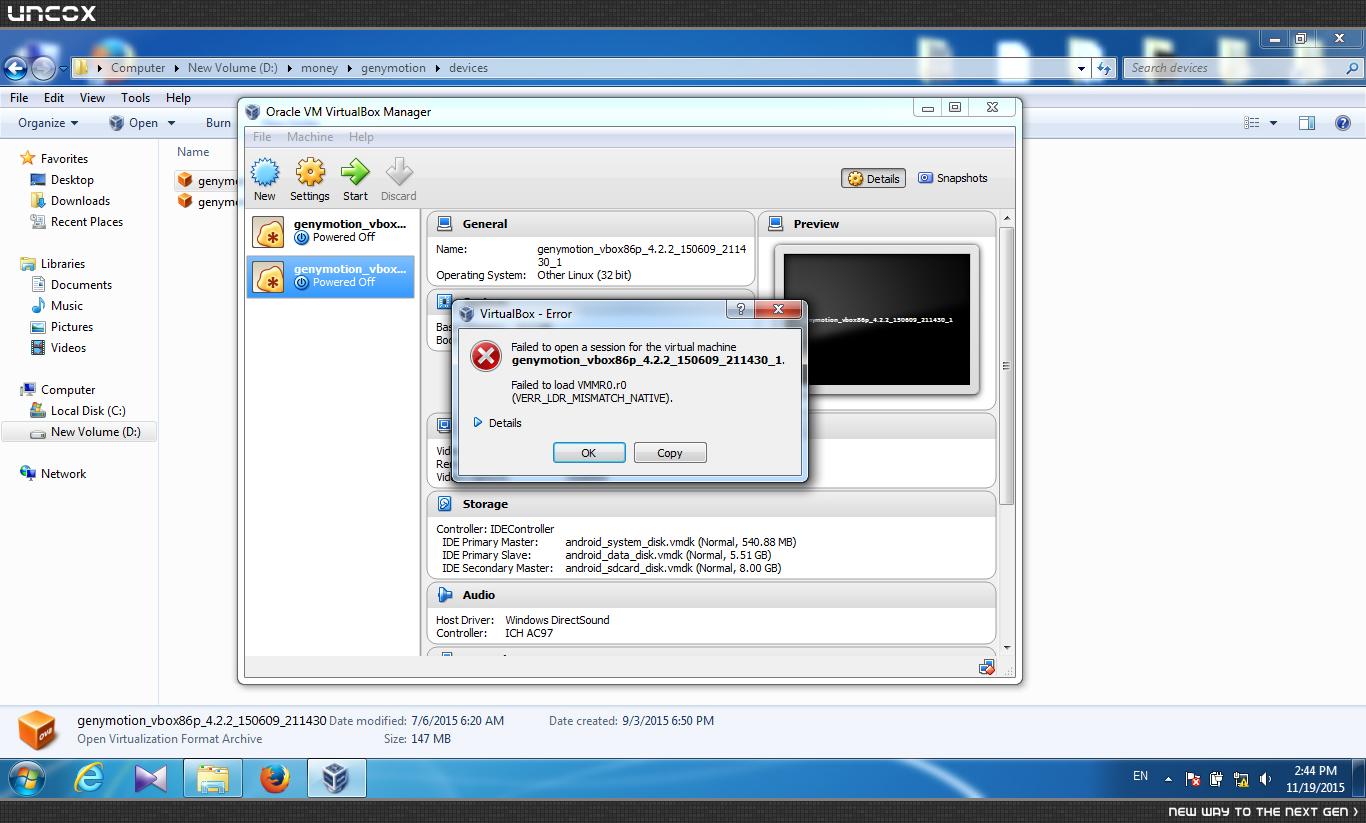This screenshot has height=823, width=1366.
Task: Click the power tray icon
Action: [1216, 779]
